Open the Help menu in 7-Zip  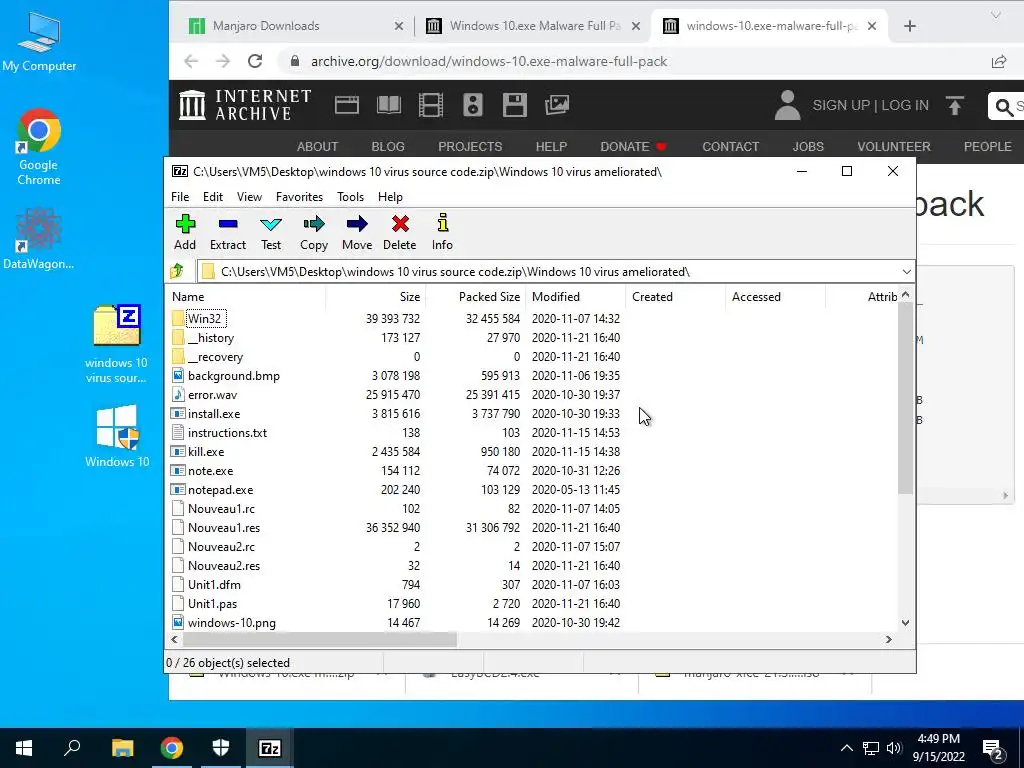click(391, 197)
